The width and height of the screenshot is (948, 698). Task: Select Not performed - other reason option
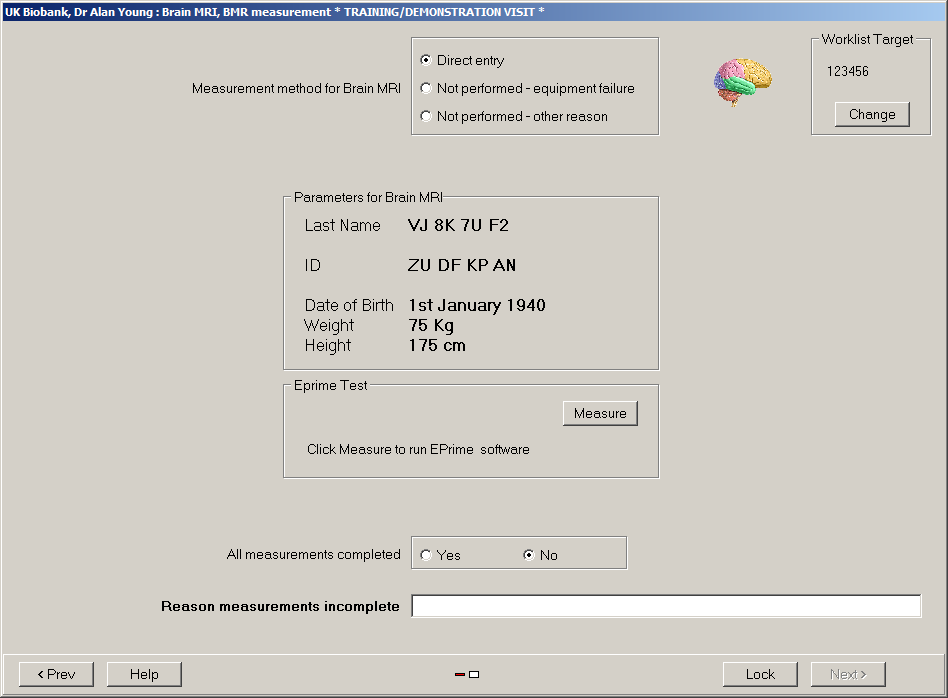pyautogui.click(x=427, y=117)
